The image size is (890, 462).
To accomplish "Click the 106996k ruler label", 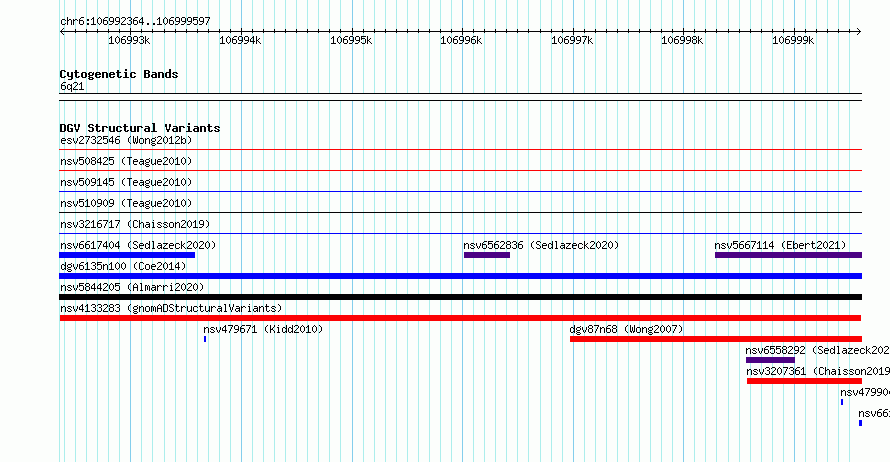I will tap(461, 40).
